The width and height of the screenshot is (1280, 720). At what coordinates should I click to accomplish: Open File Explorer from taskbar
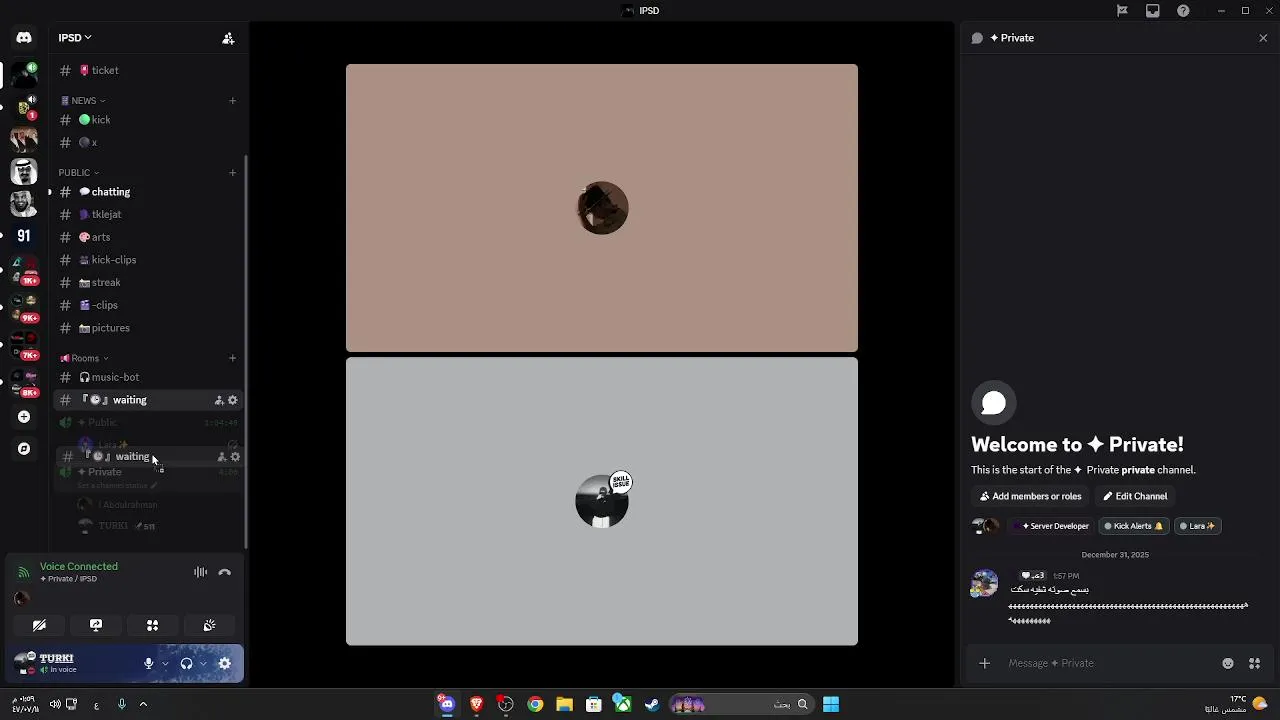(564, 704)
